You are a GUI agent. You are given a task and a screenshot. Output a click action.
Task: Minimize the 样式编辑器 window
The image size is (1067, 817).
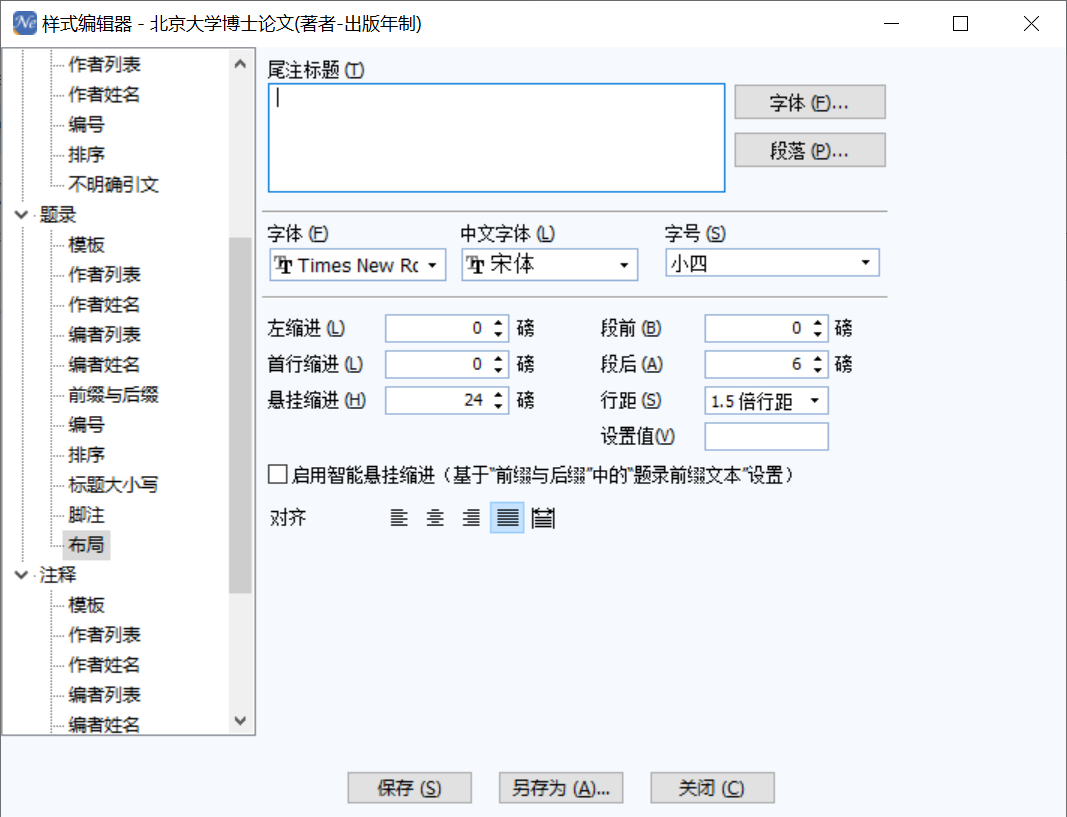891,24
